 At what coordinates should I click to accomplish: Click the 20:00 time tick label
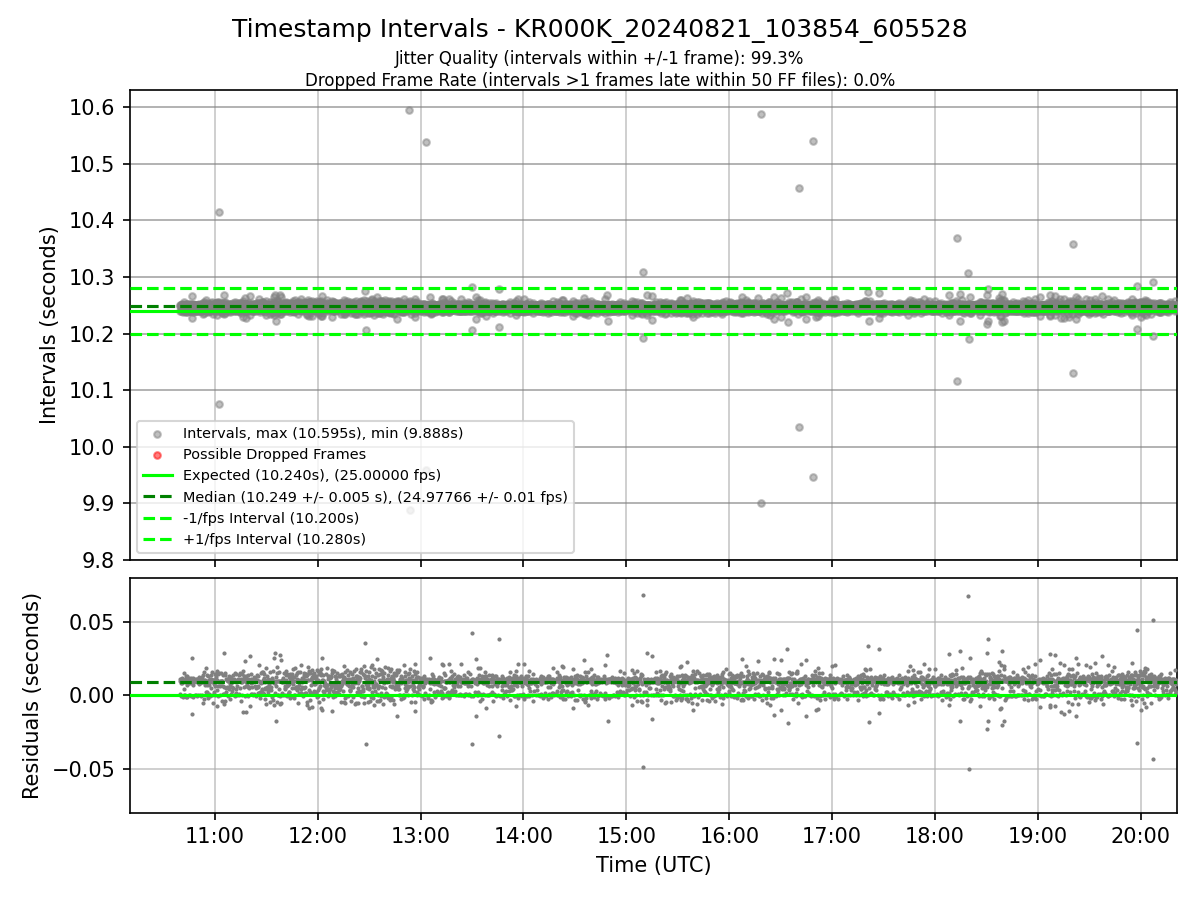pyautogui.click(x=1141, y=835)
